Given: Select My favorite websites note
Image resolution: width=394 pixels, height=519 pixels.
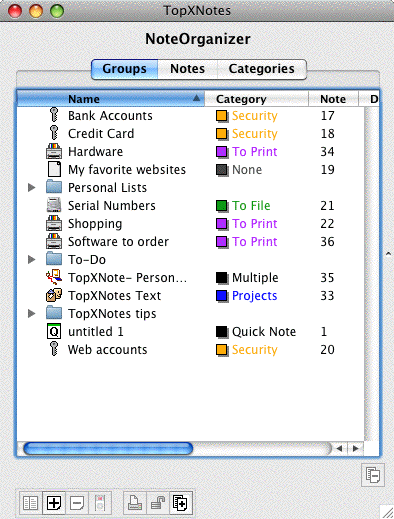Looking at the screenshot, I should (127, 170).
